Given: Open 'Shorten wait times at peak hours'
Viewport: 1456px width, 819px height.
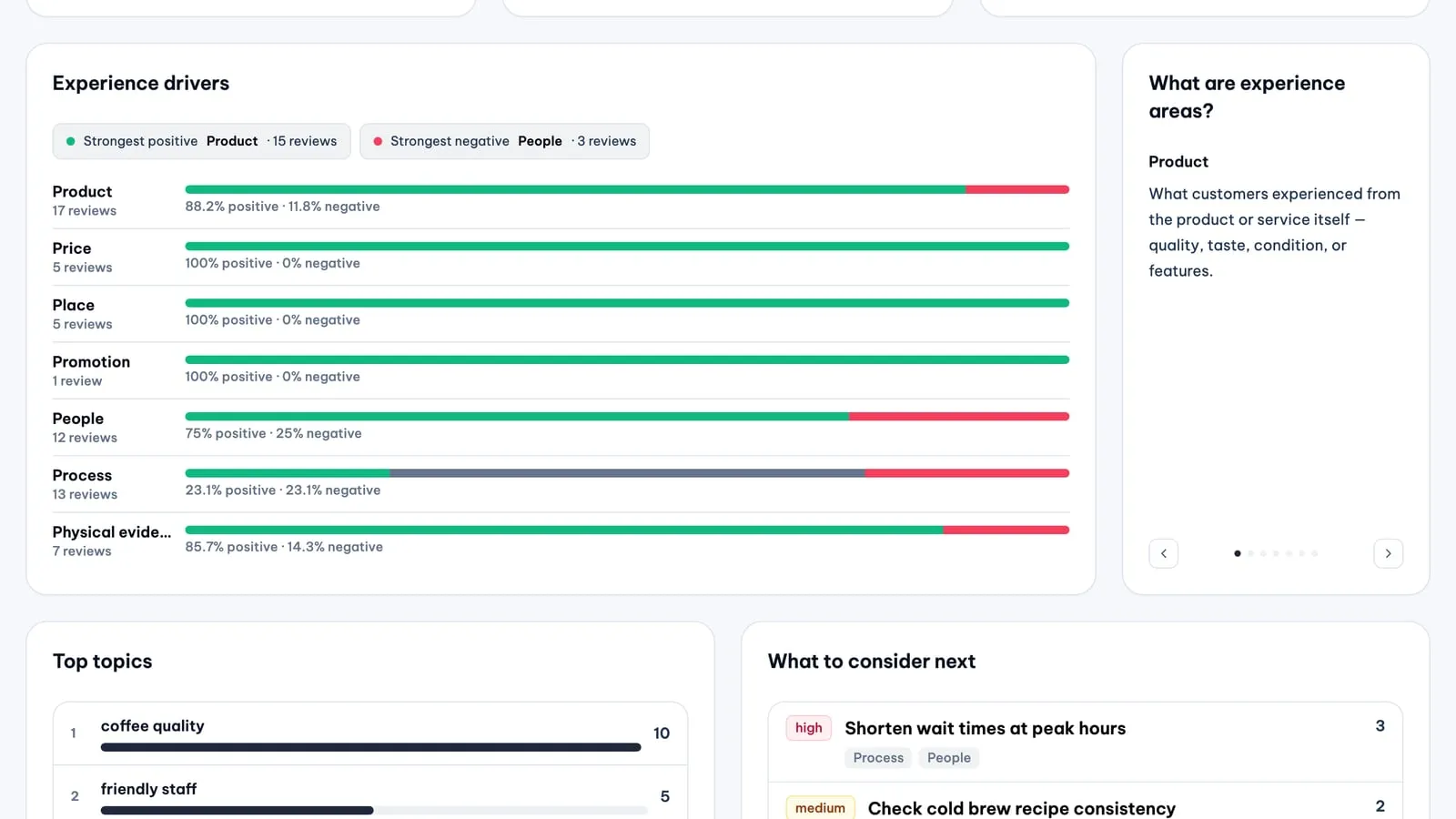Looking at the screenshot, I should pos(985,728).
